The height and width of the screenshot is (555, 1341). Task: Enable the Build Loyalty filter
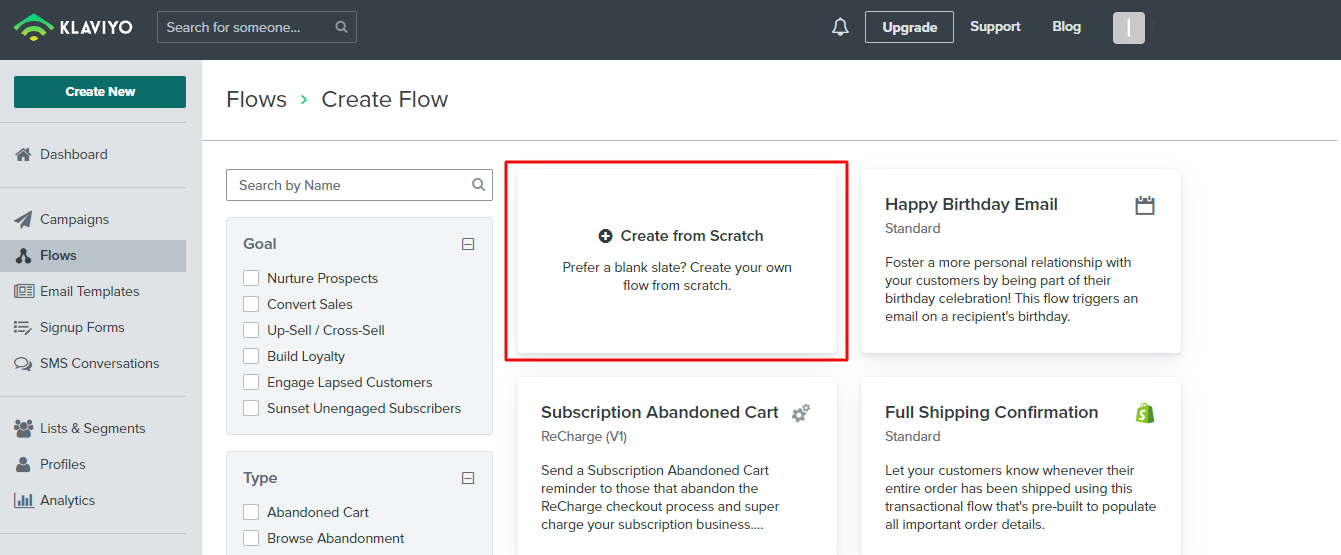point(251,356)
